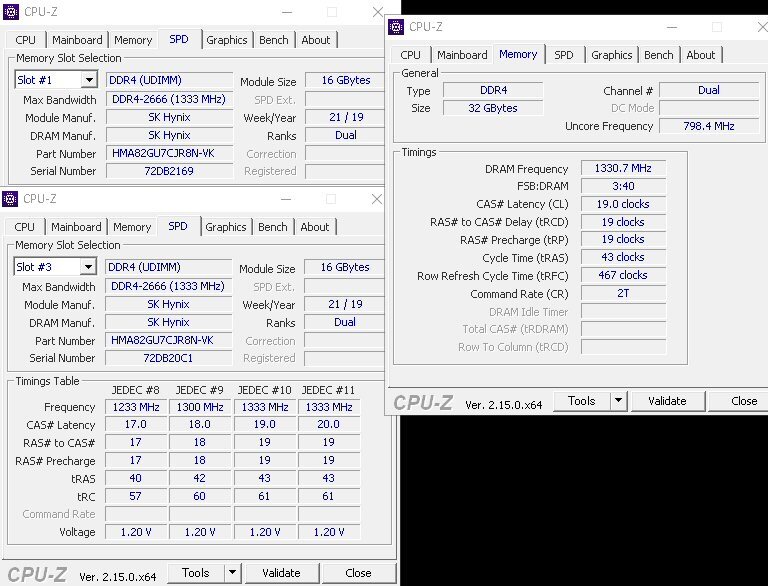Open SPD tab in Memory window
Screen dimensions: 768x586
coord(564,55)
